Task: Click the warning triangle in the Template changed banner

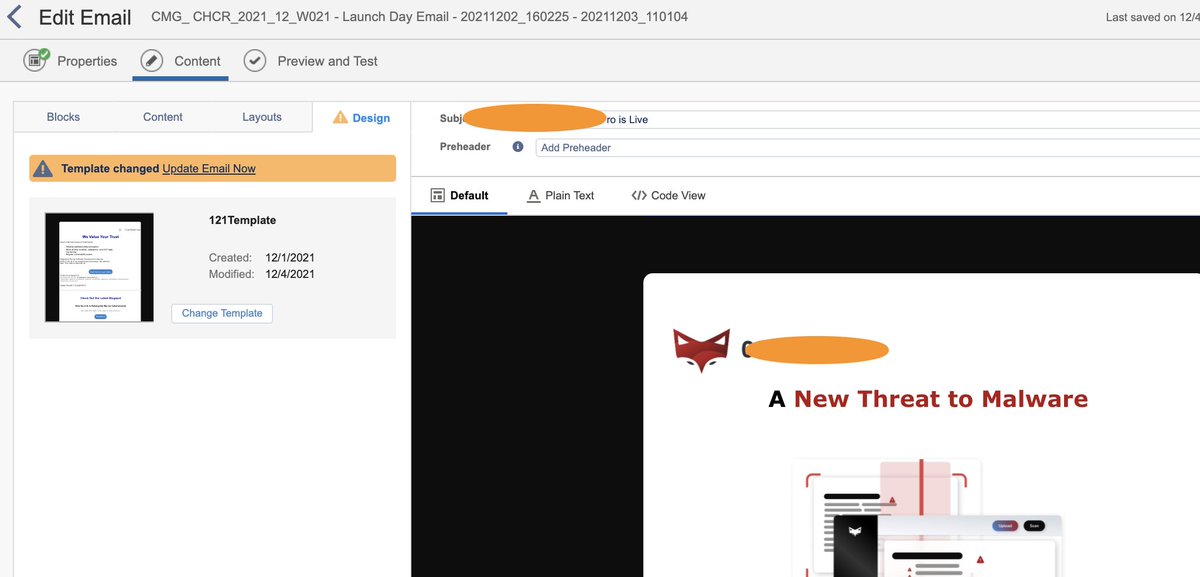Action: (43, 168)
